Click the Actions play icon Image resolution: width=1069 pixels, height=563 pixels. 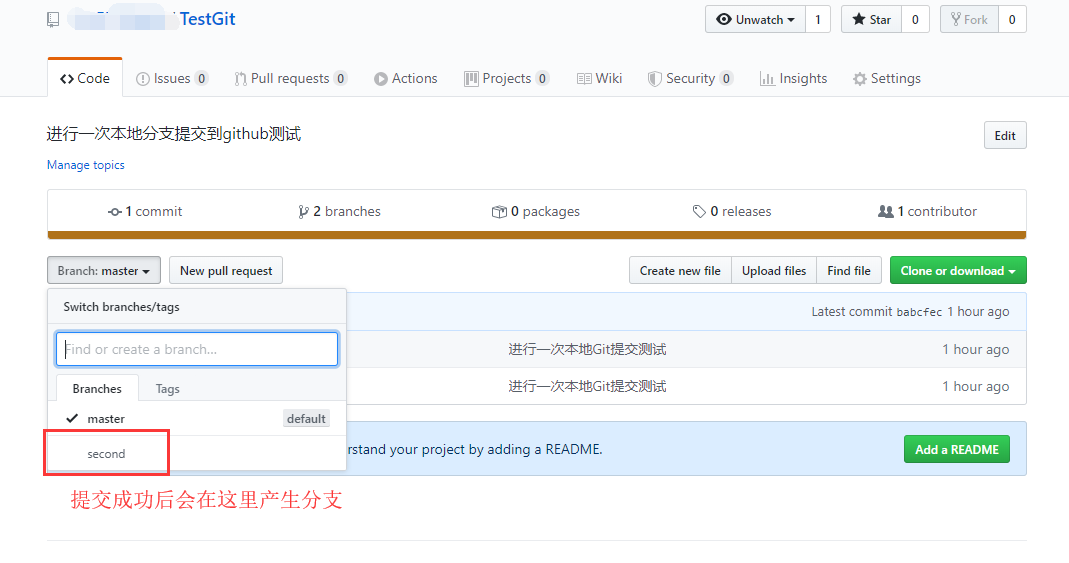(x=380, y=79)
